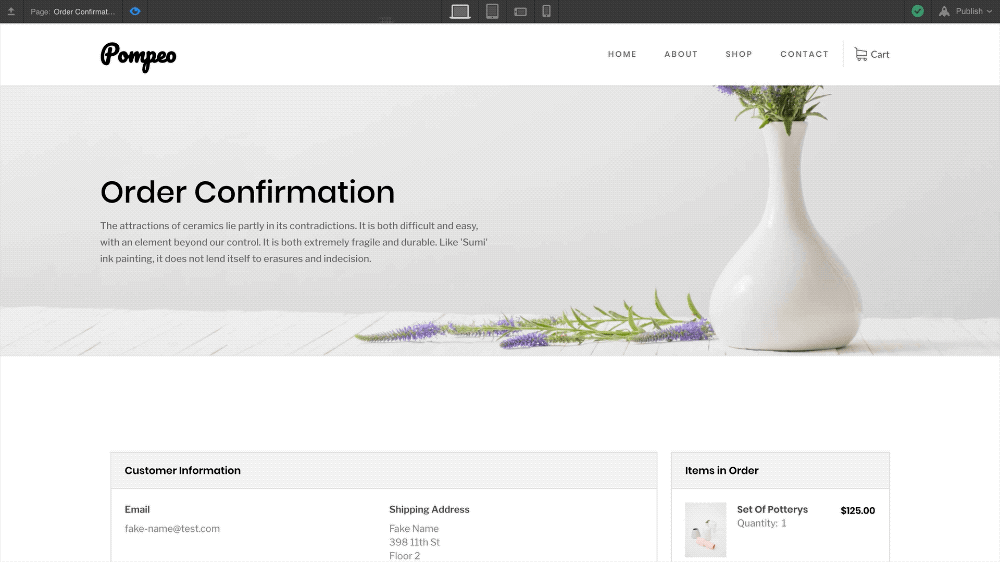
Task: Select the desktop breakpoint icon
Action: coord(460,11)
